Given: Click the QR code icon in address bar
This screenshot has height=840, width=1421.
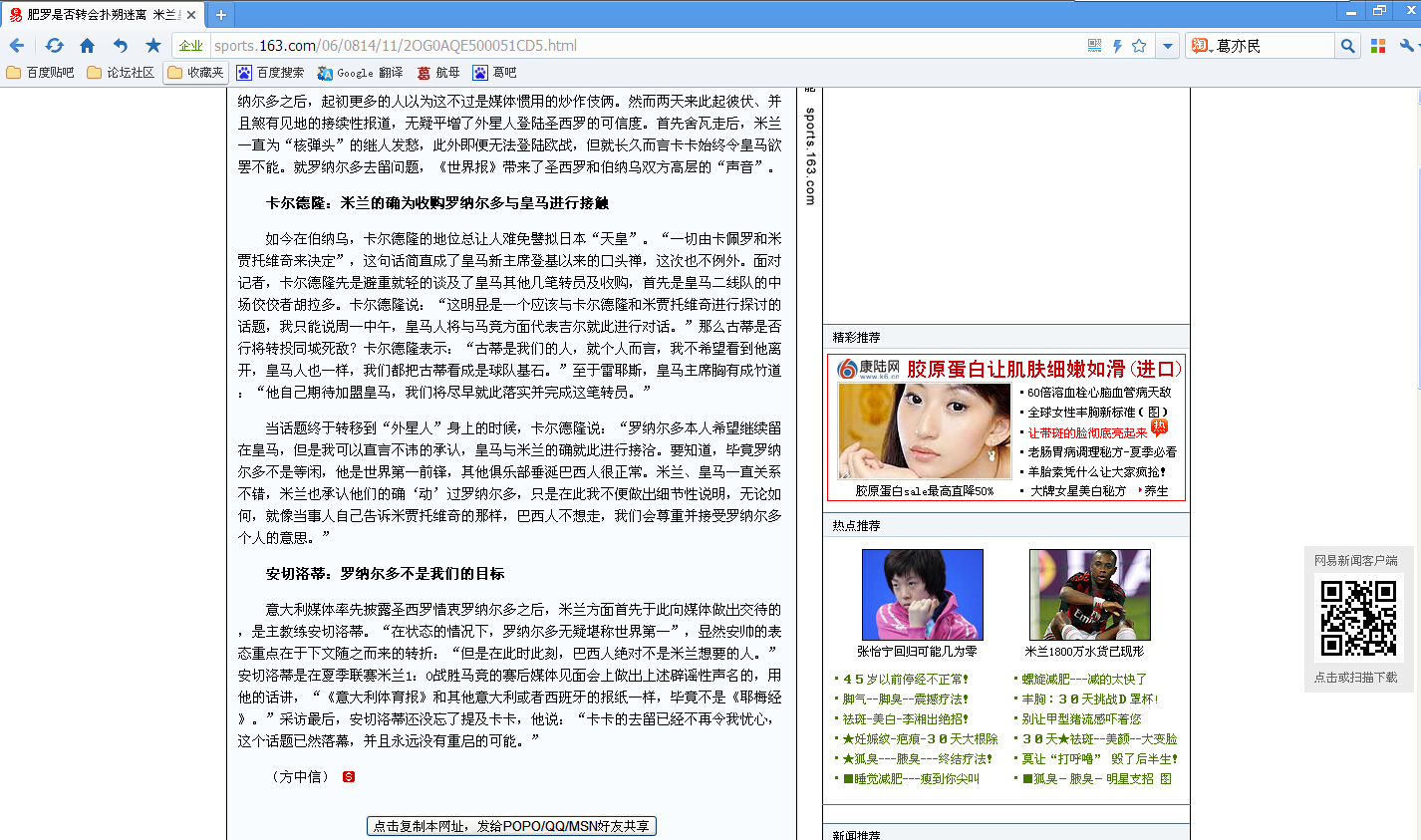Looking at the screenshot, I should pyautogui.click(x=1095, y=46).
